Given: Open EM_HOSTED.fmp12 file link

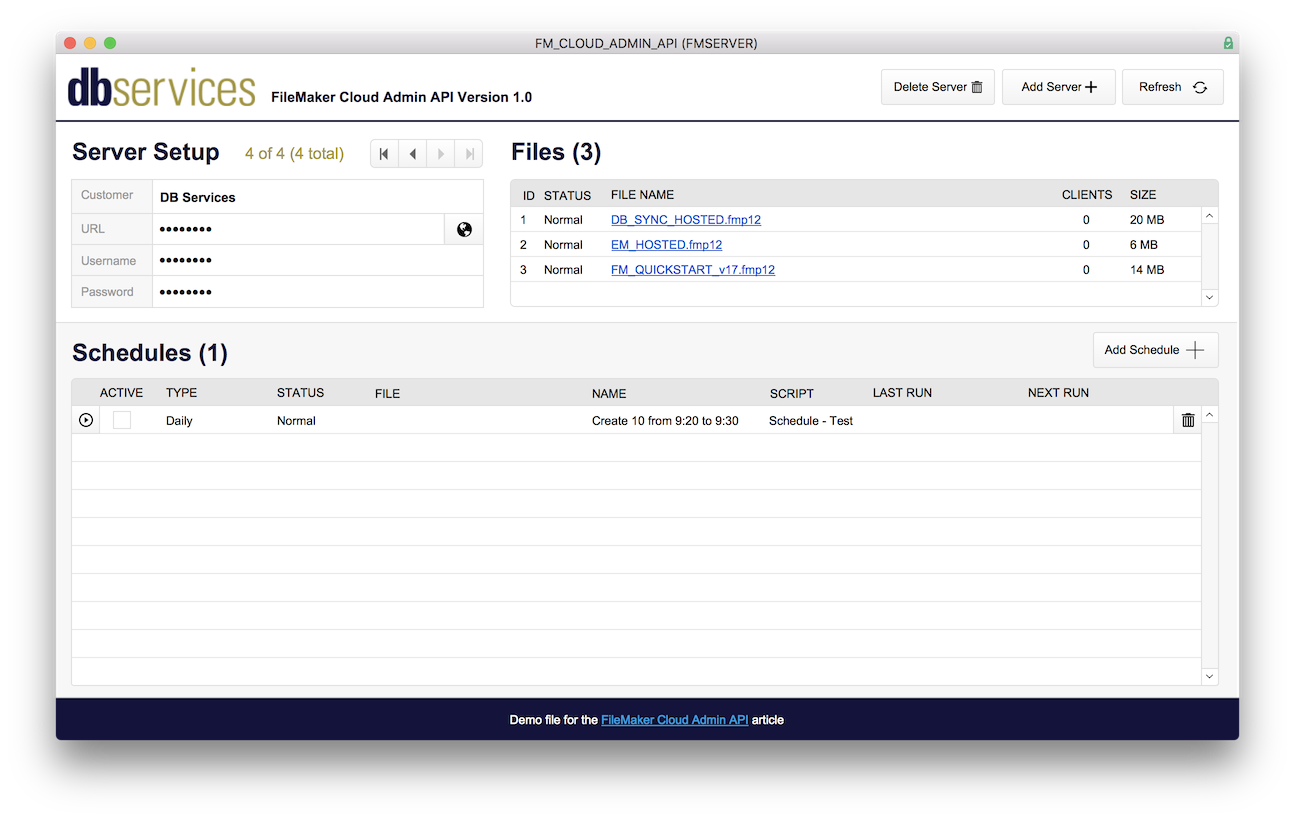Looking at the screenshot, I should coord(666,244).
